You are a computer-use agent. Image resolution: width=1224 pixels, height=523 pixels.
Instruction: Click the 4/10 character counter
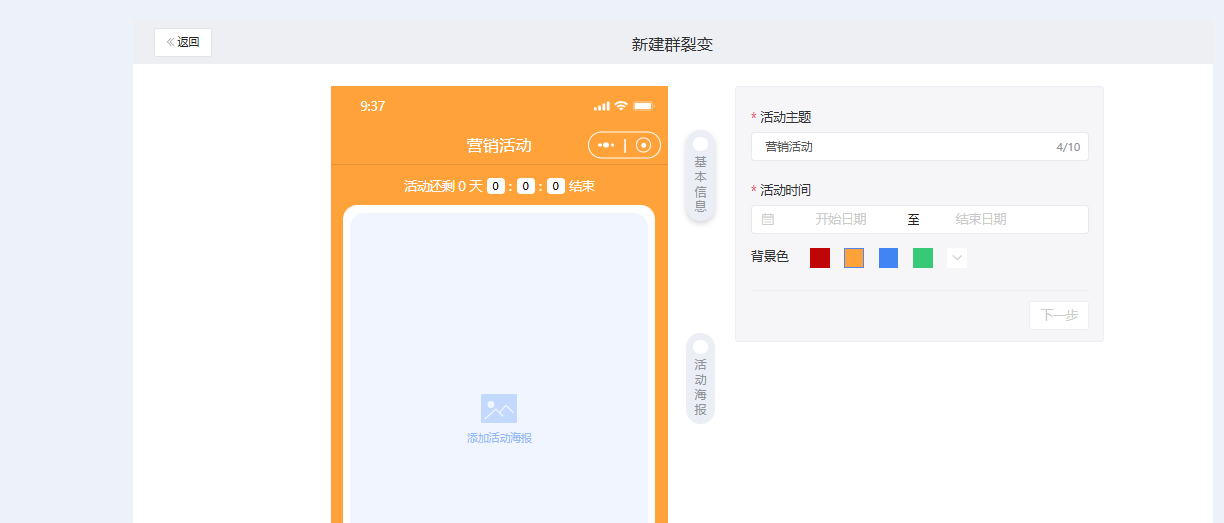[1068, 147]
